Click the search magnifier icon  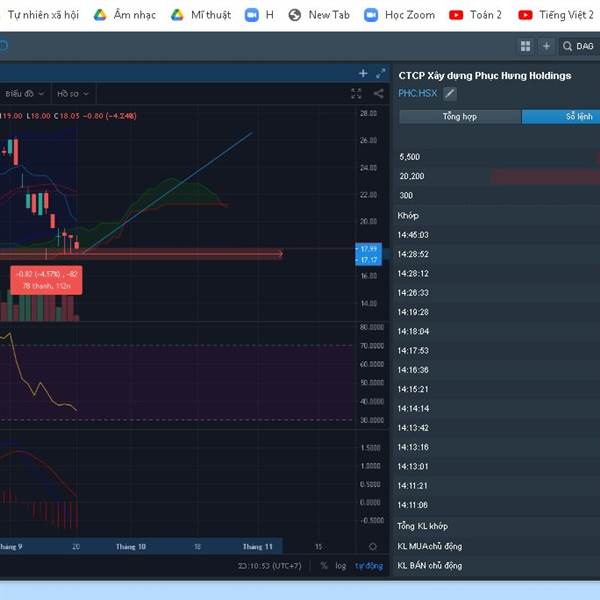567,46
